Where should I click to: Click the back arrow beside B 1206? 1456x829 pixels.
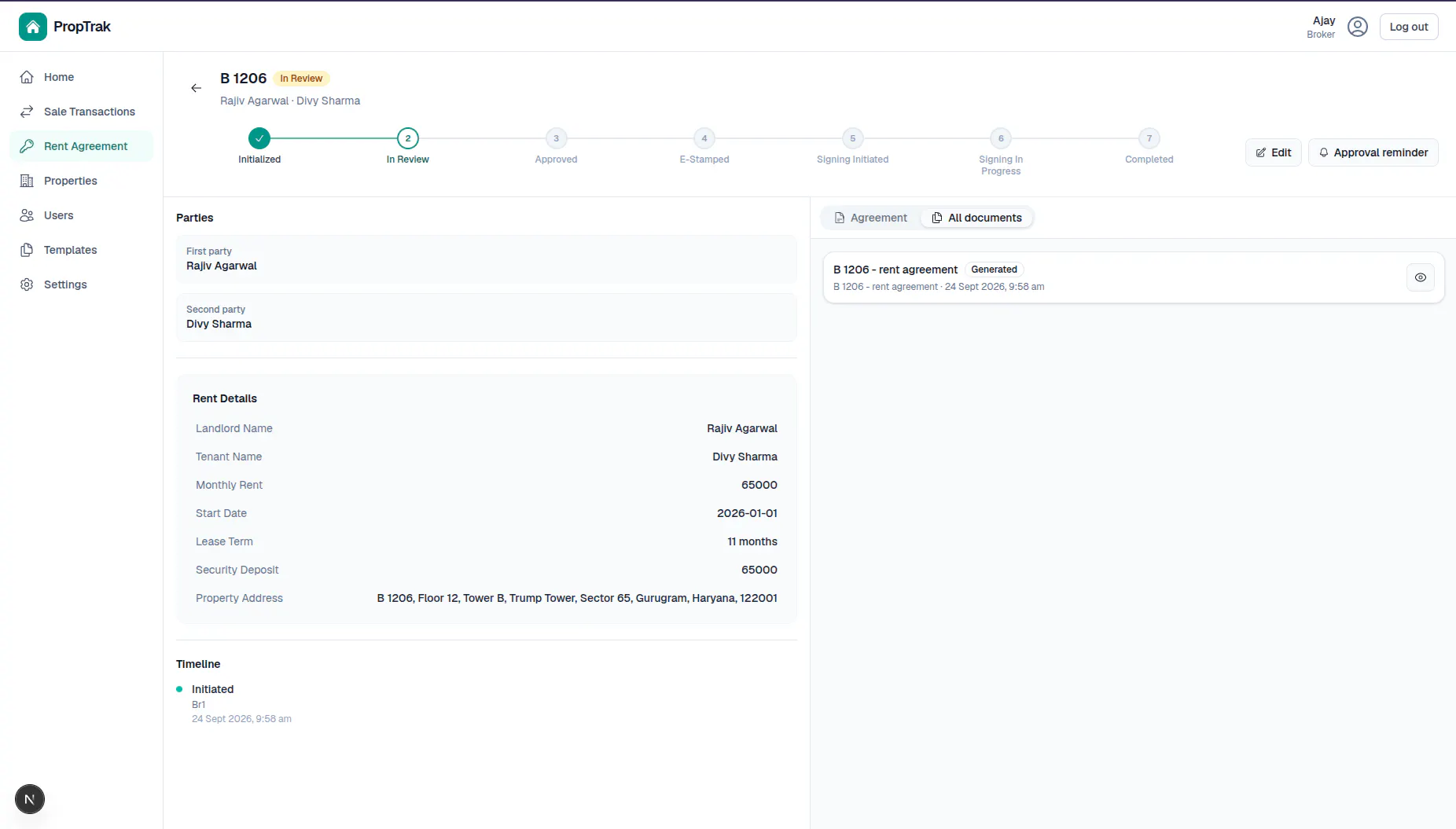point(197,88)
